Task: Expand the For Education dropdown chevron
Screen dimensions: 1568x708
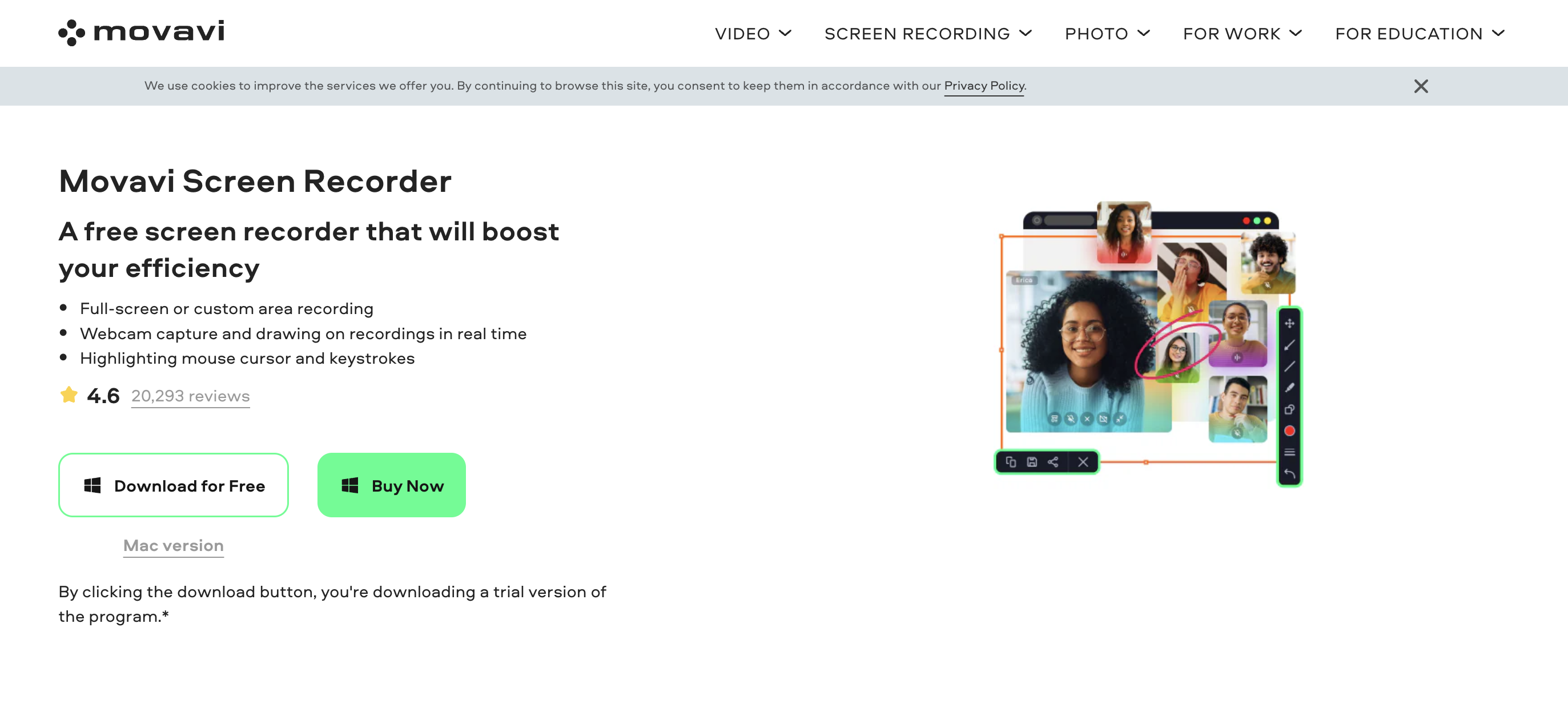Action: tap(1498, 33)
